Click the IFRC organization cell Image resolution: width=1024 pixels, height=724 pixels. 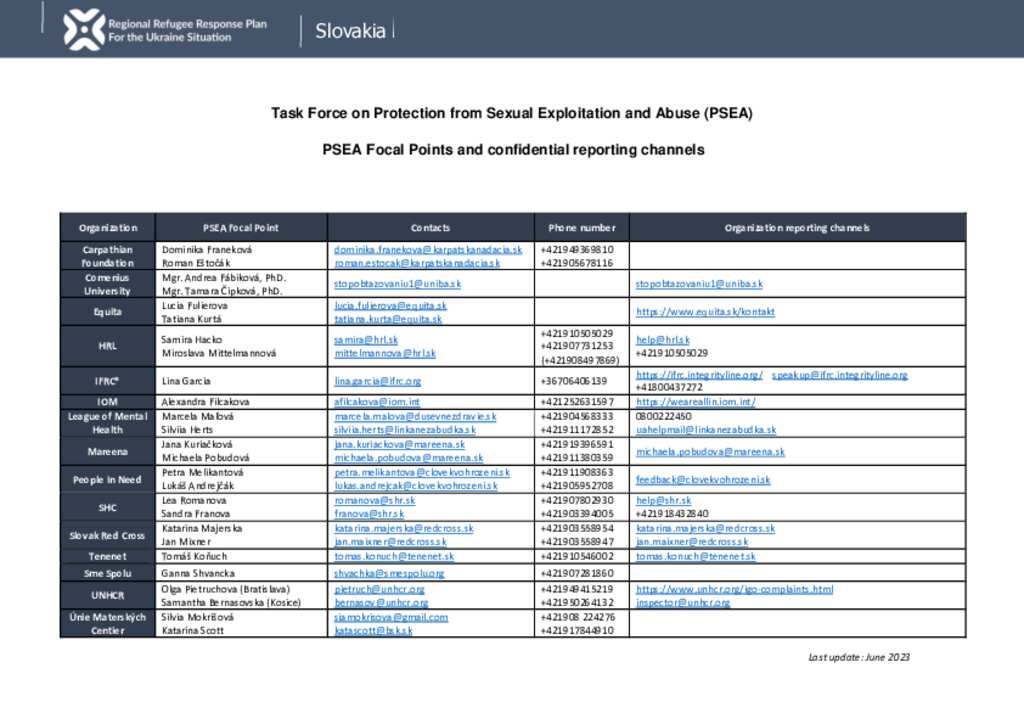coord(108,381)
